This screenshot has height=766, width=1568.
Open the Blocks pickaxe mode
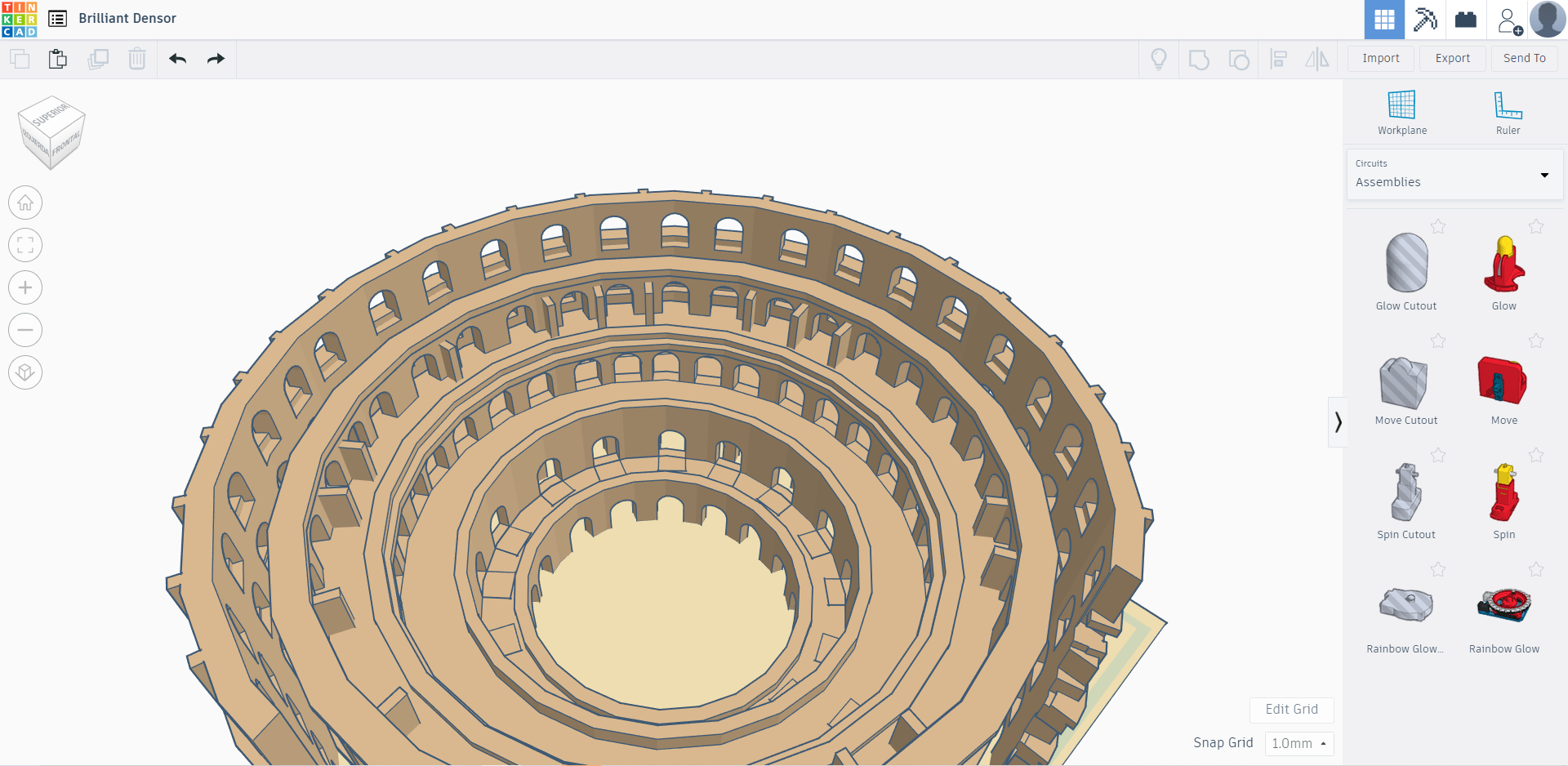coord(1425,20)
